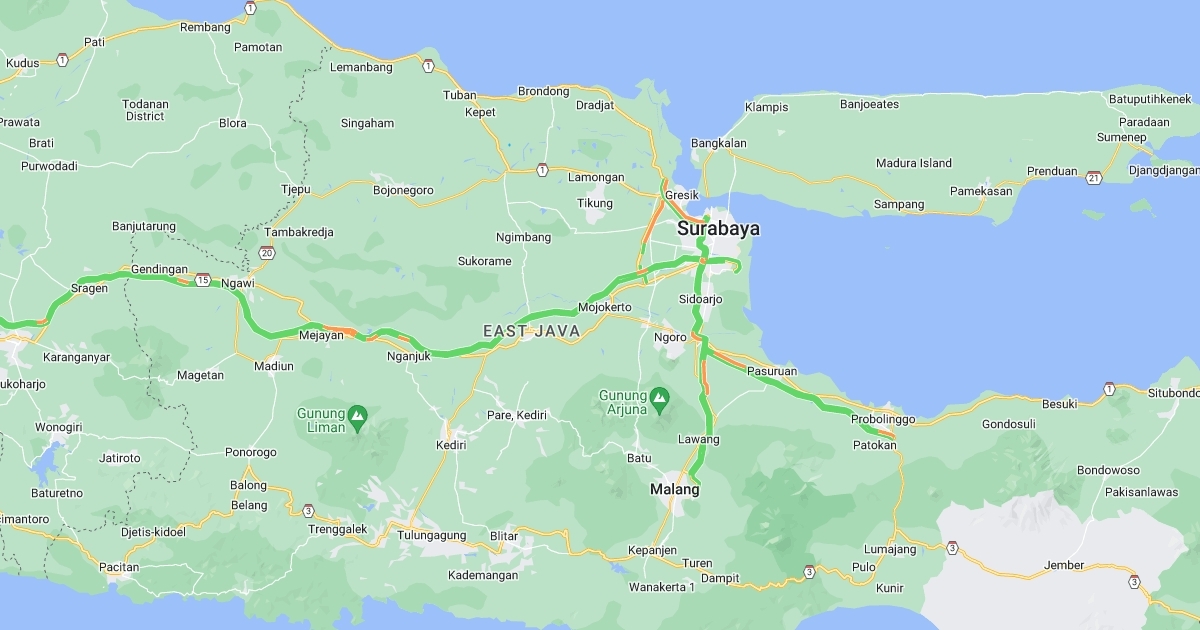This screenshot has width=1200, height=630.
Task: Click route 1 shield near Situbondo
Action: click(1109, 388)
